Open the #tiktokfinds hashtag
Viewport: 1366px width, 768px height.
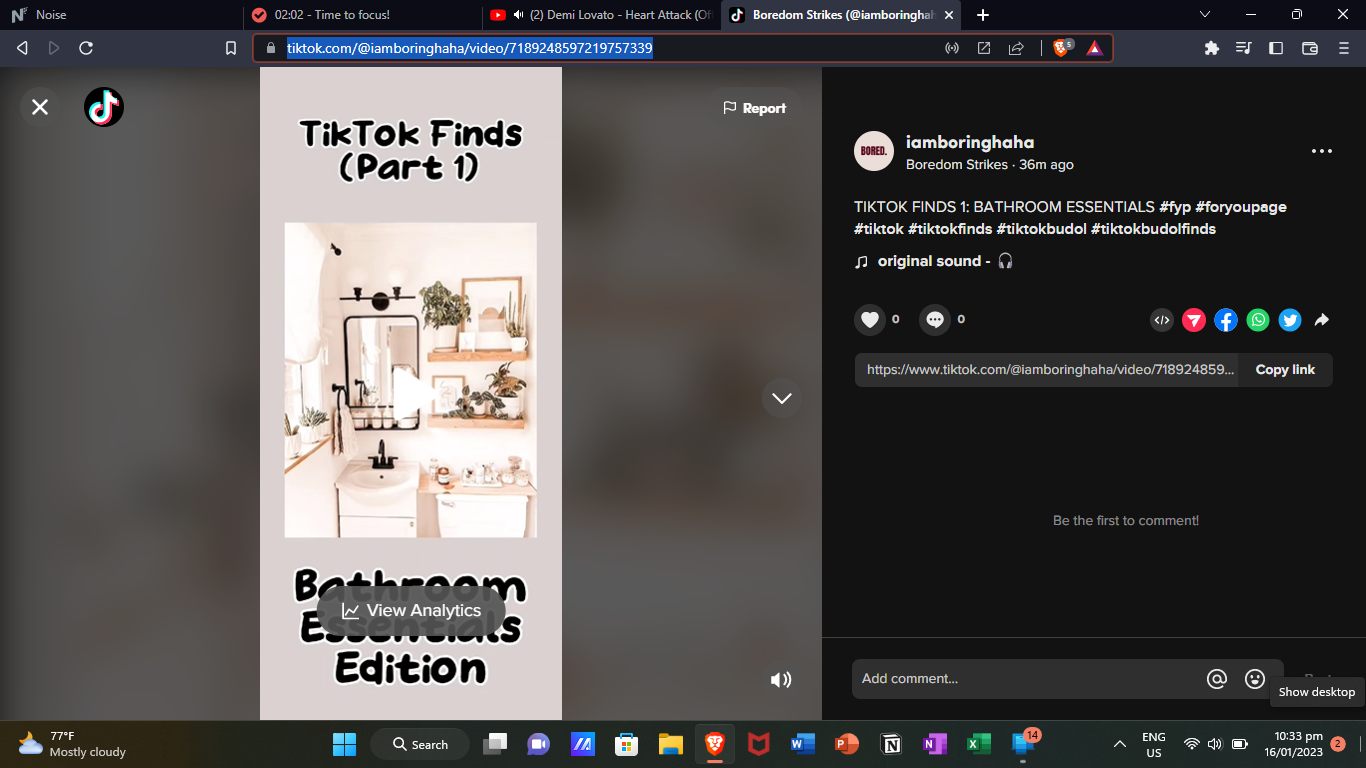click(x=950, y=229)
